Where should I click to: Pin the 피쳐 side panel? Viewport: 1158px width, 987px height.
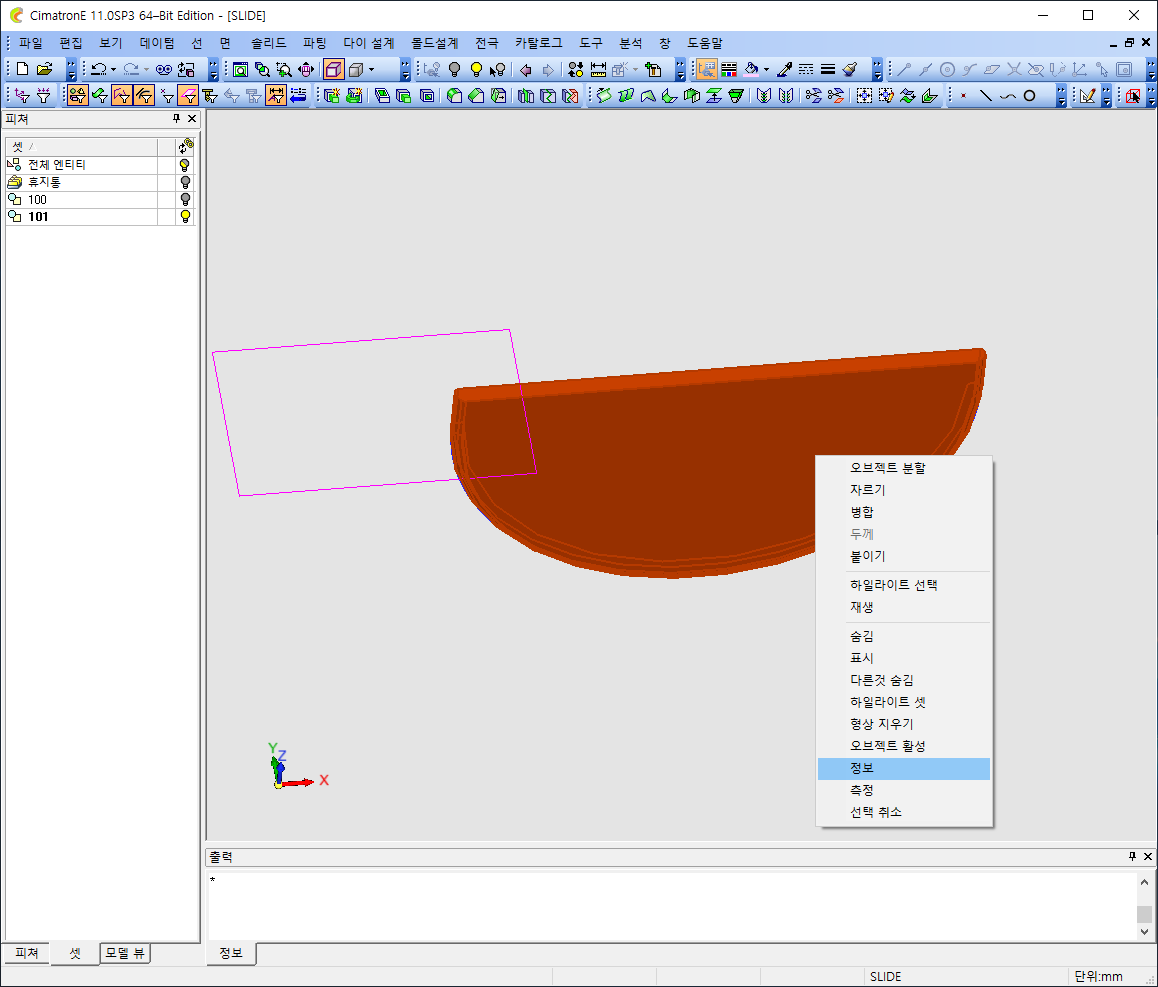coord(177,118)
